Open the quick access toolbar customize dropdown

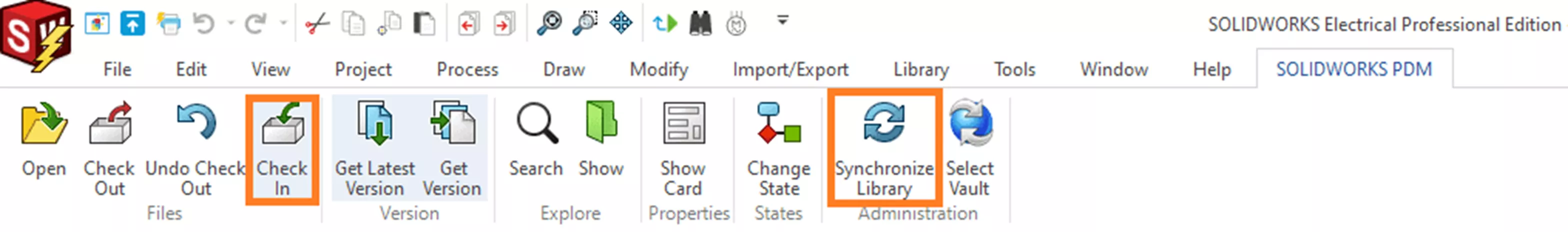pyautogui.click(x=783, y=21)
